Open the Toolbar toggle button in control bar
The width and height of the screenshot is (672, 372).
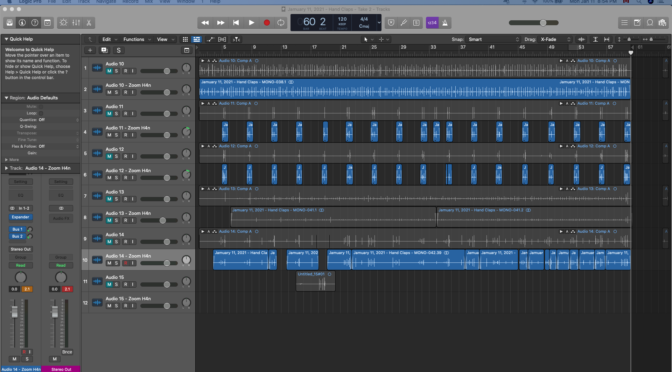(47, 23)
